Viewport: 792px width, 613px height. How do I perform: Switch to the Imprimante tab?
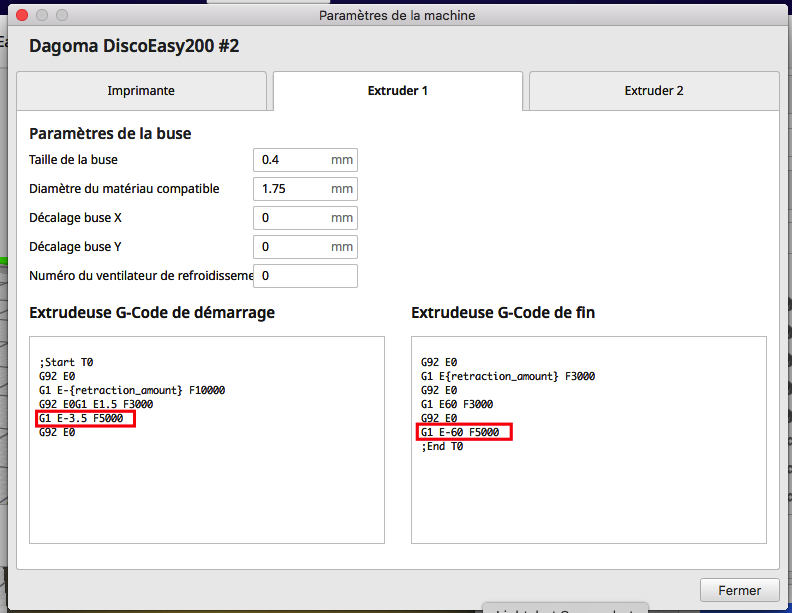[x=141, y=91]
